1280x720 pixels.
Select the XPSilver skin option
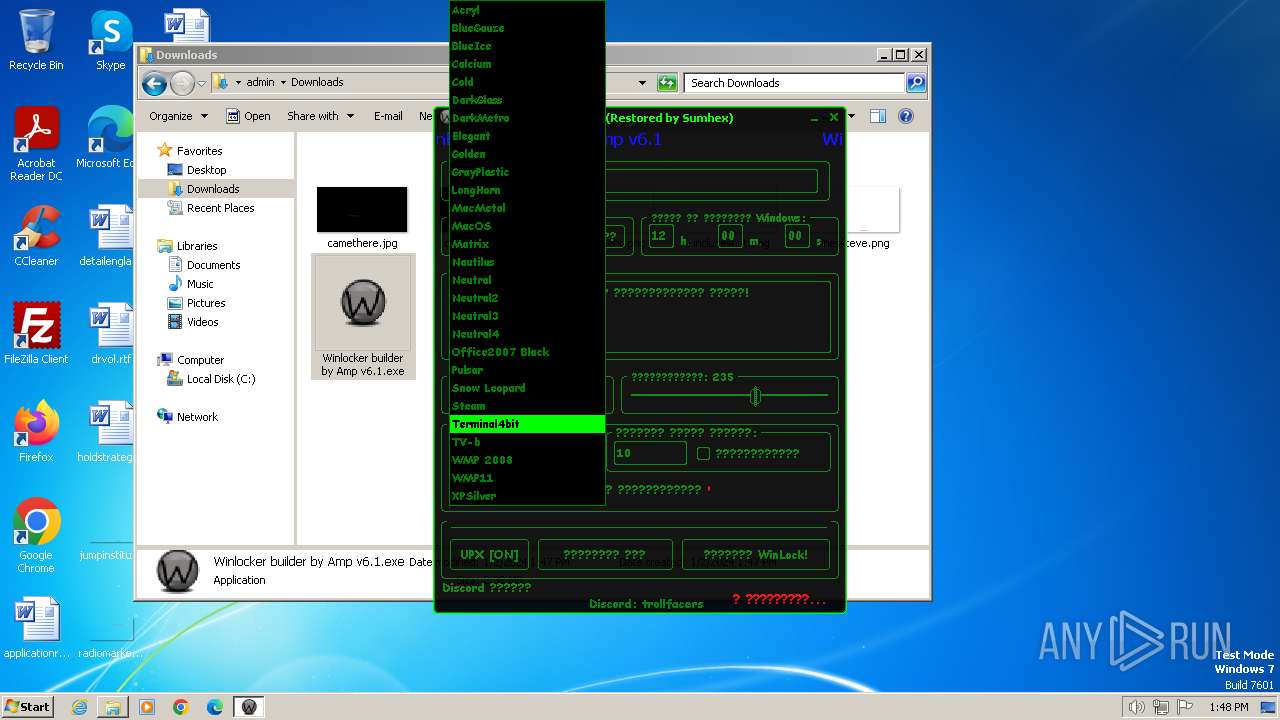(527, 496)
